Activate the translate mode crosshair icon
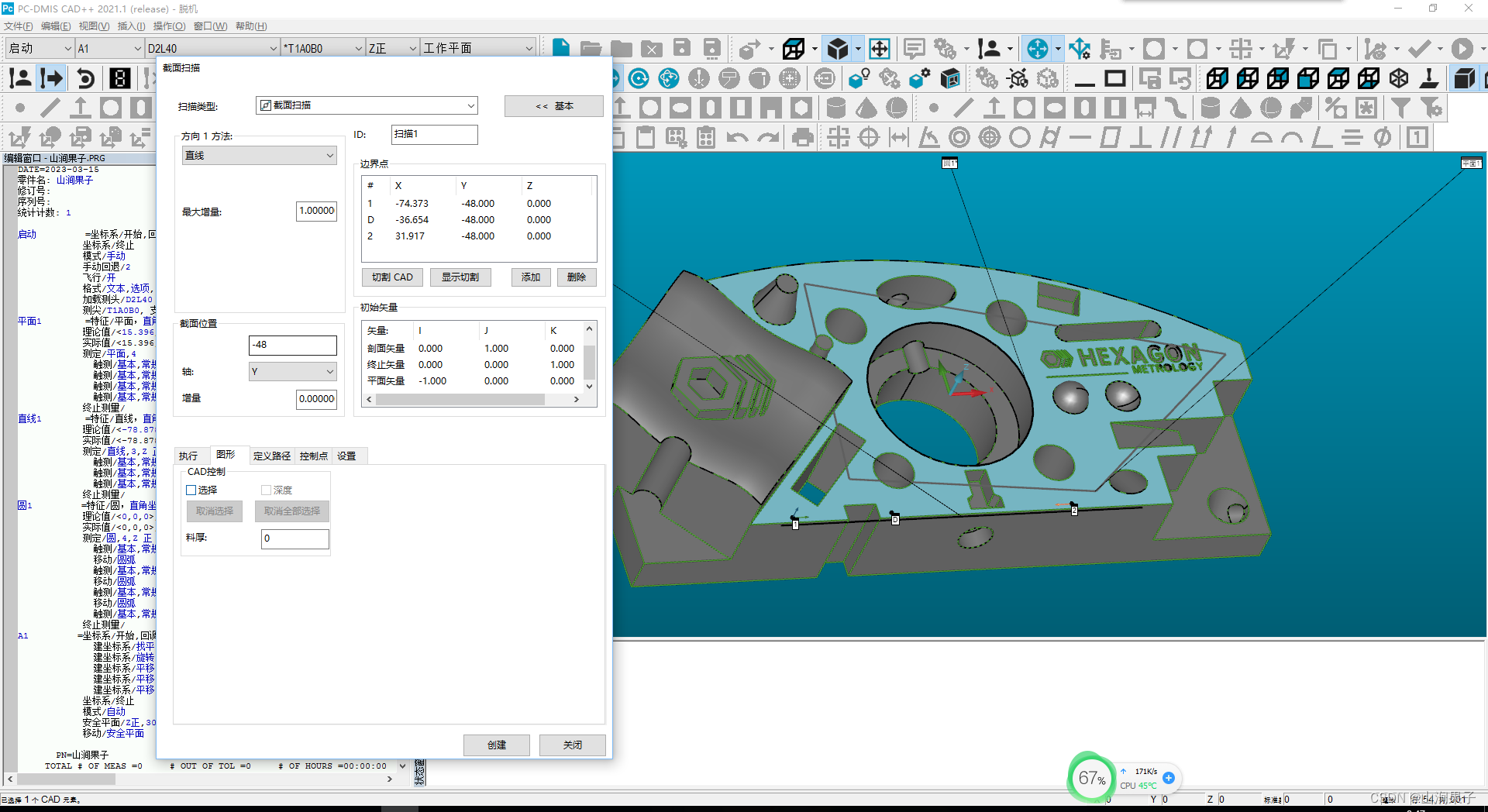 click(1037, 49)
